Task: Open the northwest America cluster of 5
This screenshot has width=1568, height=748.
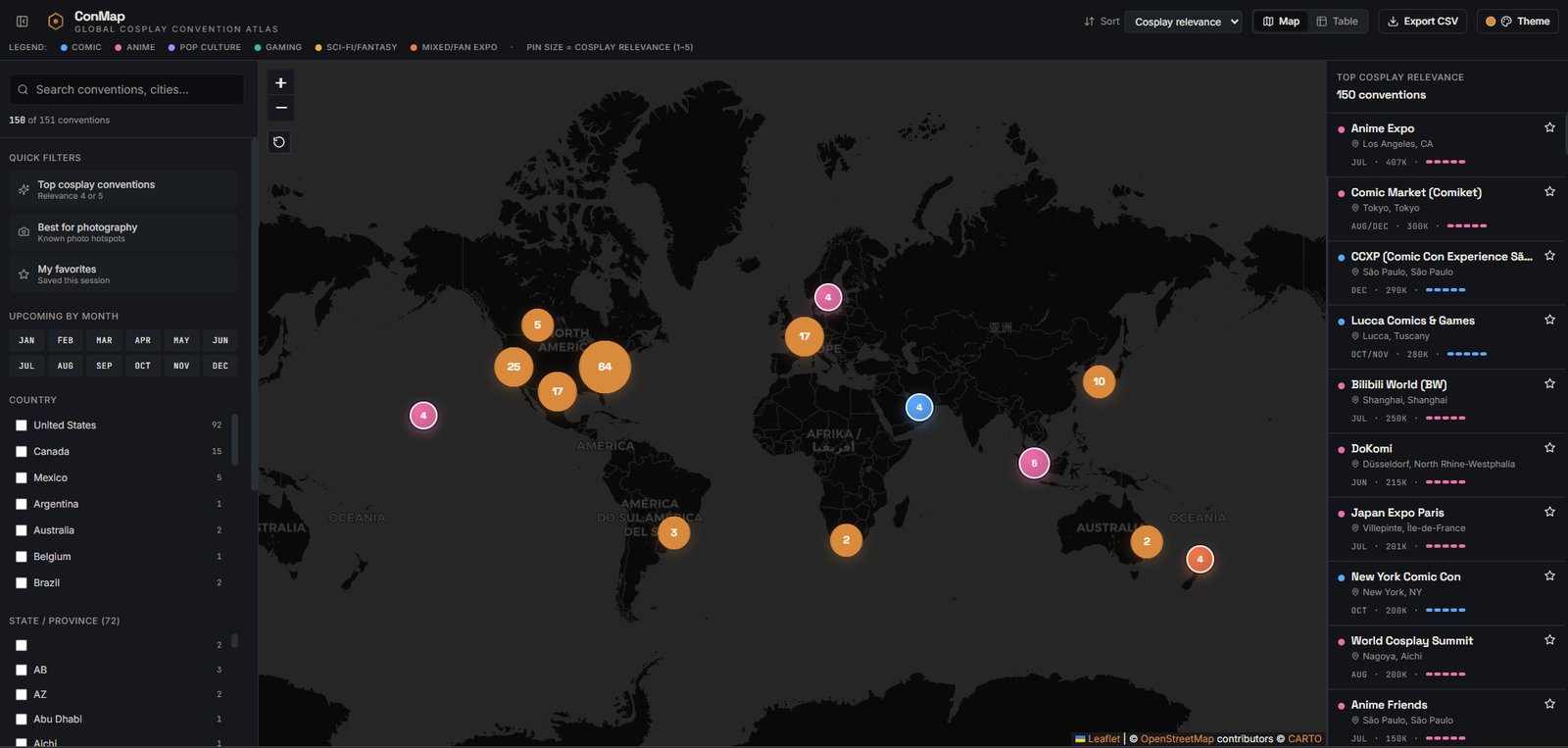Action: 537,324
